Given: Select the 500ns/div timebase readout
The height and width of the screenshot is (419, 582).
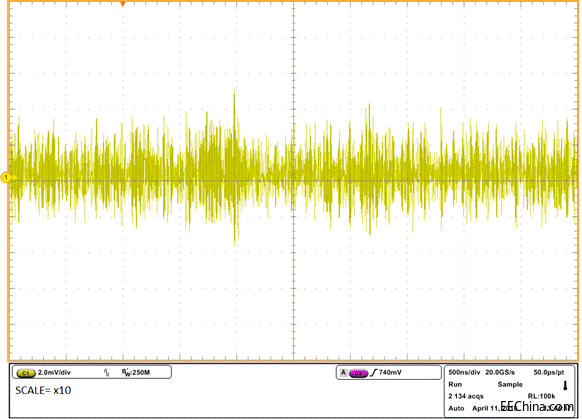Looking at the screenshot, I should click(464, 372).
